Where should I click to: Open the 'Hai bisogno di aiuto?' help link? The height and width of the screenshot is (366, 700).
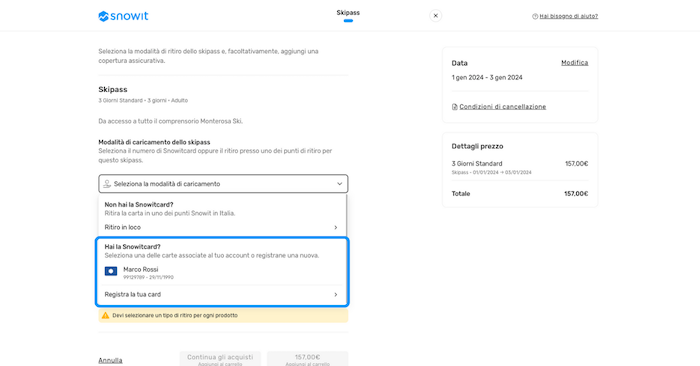pos(568,16)
